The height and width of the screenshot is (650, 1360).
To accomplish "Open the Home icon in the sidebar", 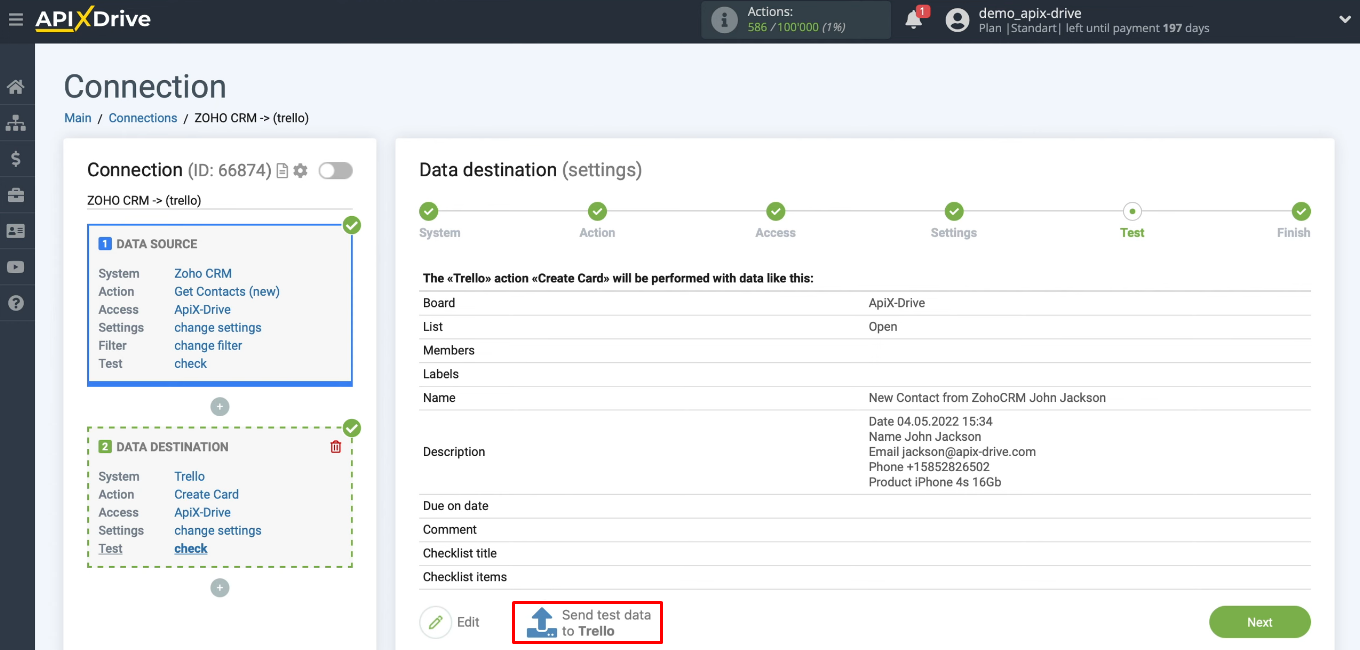I will coord(16,86).
